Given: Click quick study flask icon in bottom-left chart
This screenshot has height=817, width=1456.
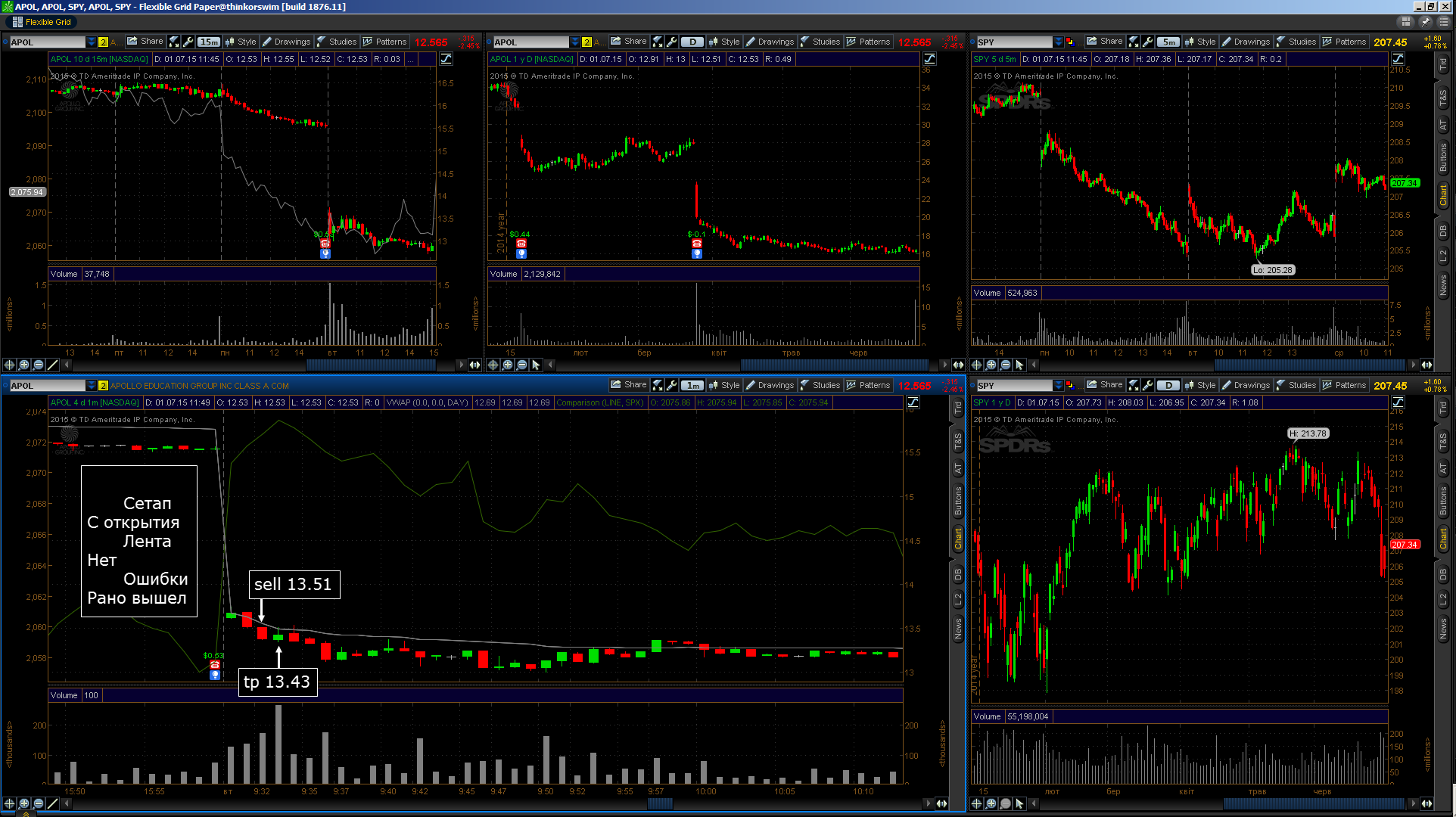Looking at the screenshot, I should pos(658,385).
